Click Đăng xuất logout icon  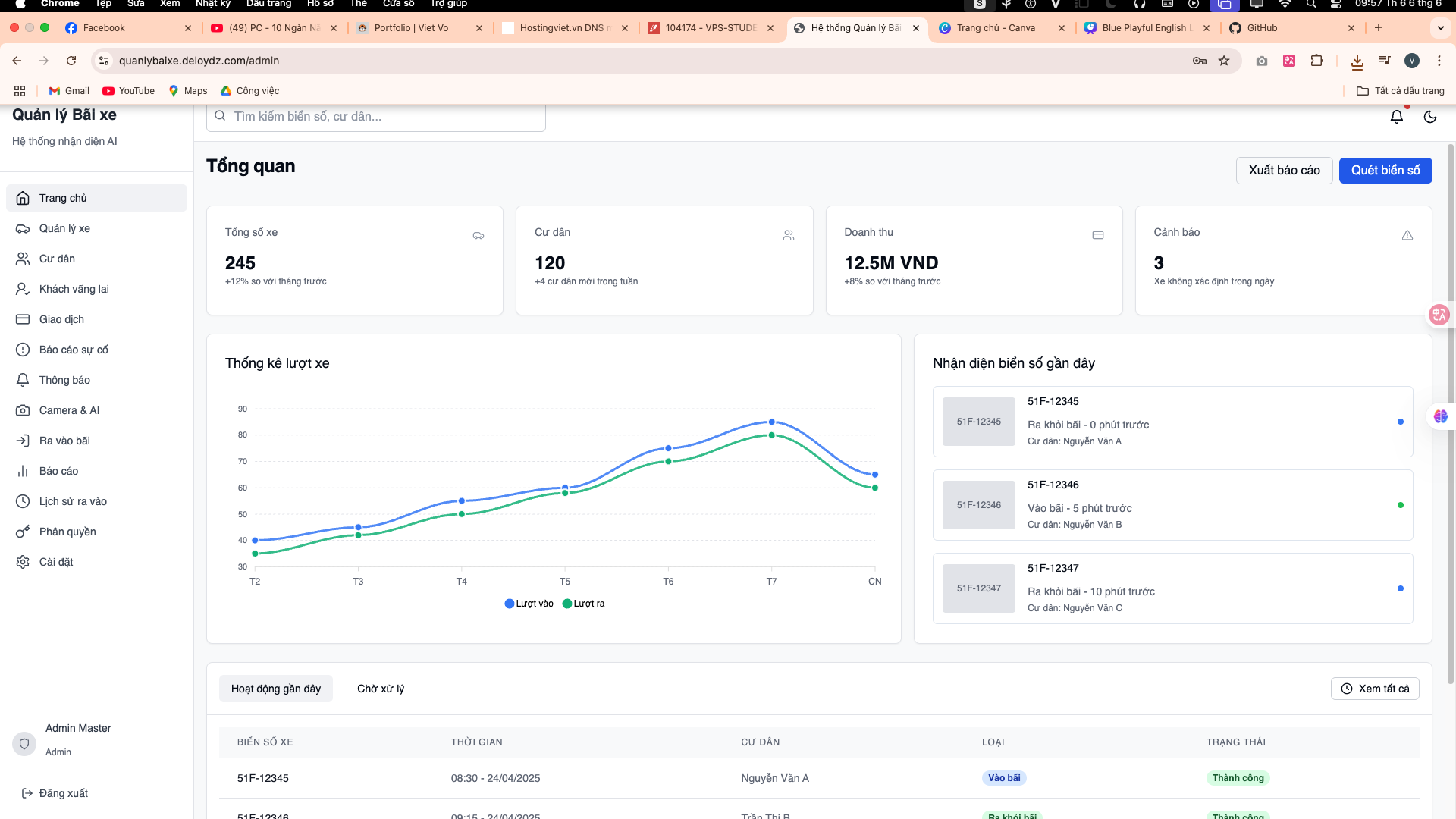(27, 793)
